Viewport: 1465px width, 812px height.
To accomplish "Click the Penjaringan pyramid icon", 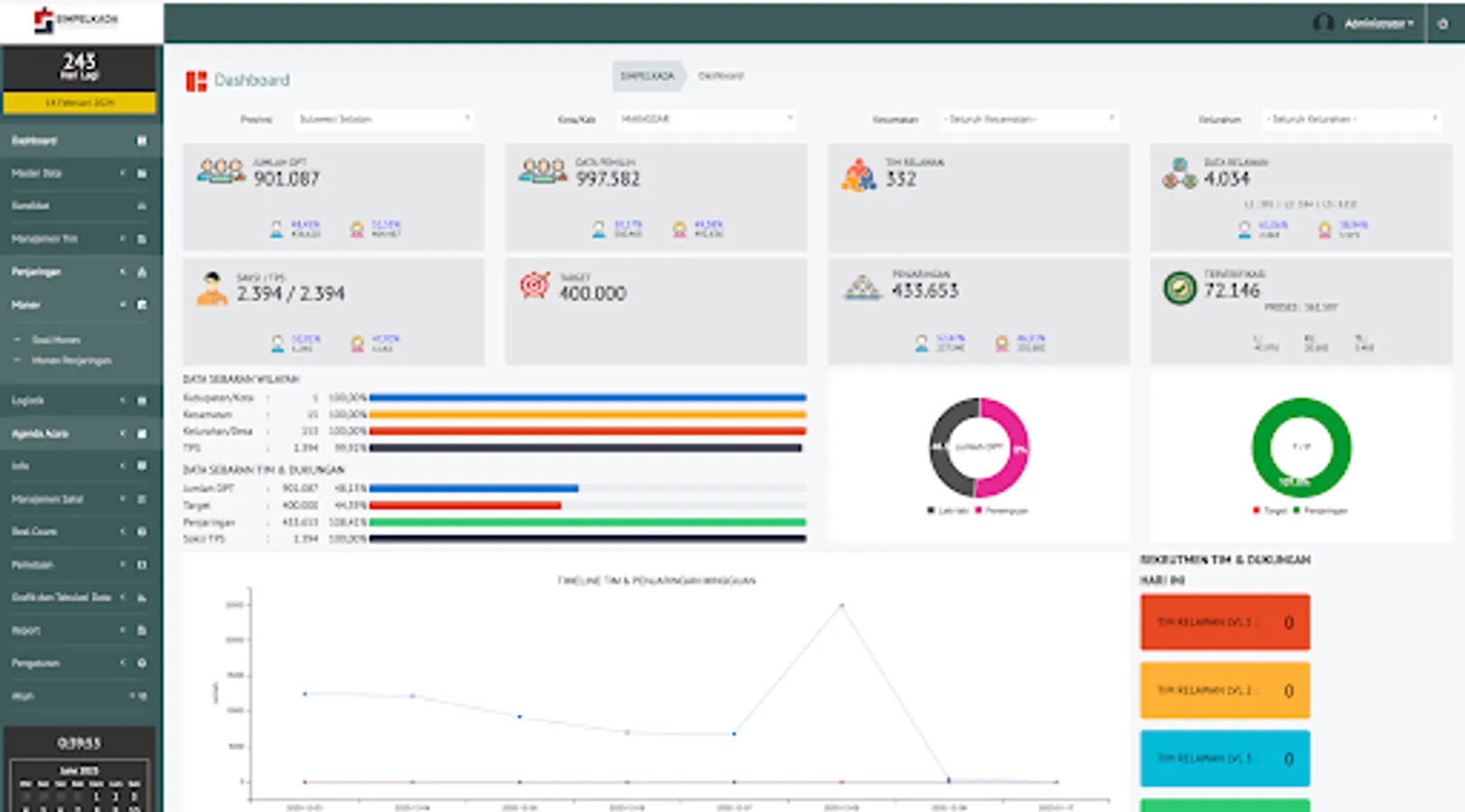I will click(862, 288).
